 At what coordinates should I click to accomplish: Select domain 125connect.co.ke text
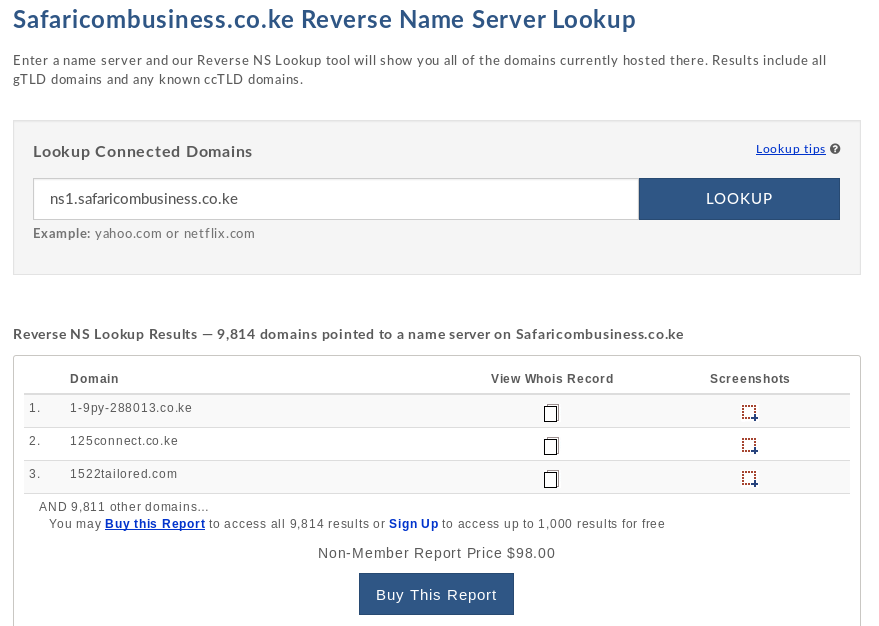pos(124,441)
